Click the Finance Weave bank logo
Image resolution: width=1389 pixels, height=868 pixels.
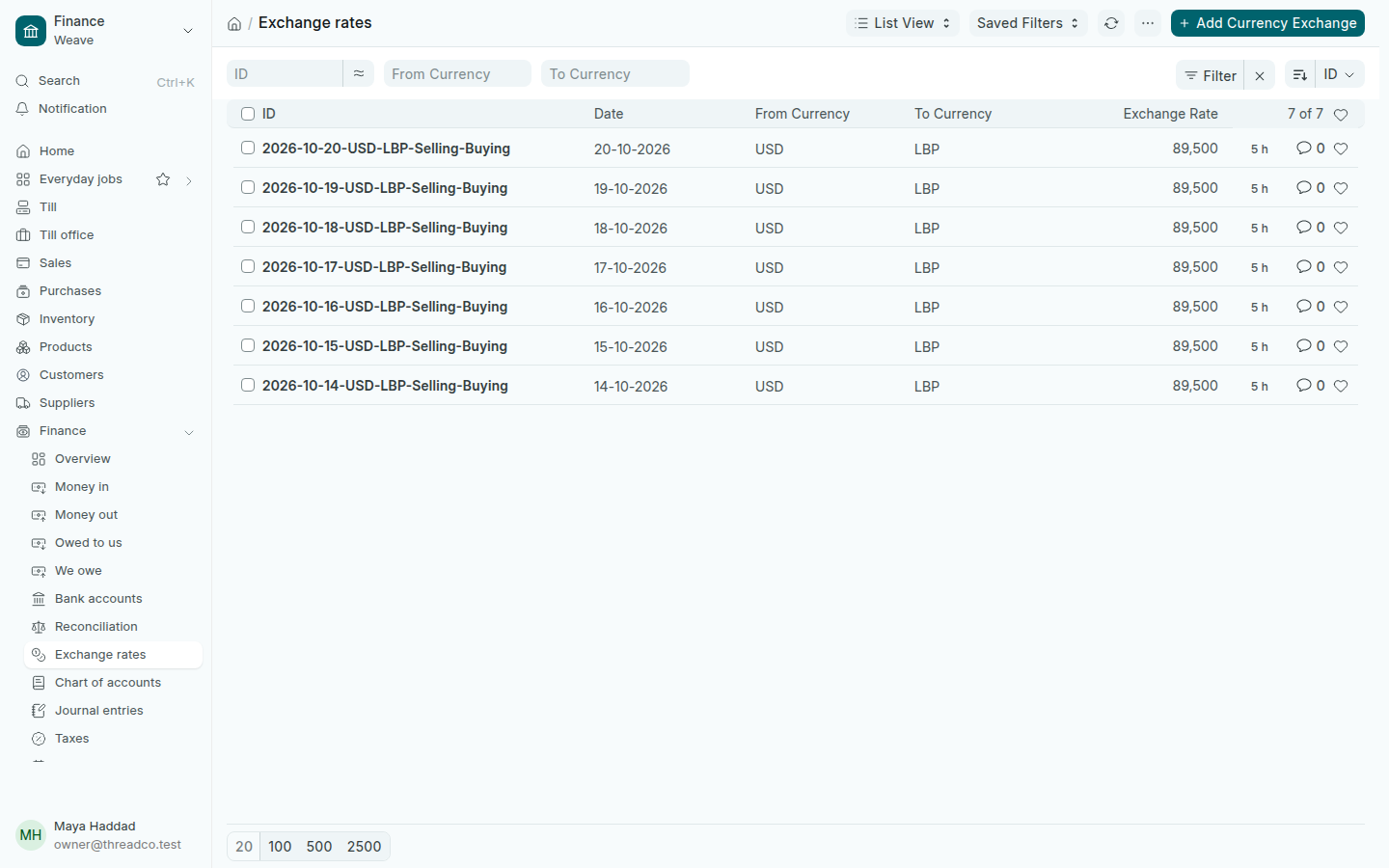click(31, 31)
